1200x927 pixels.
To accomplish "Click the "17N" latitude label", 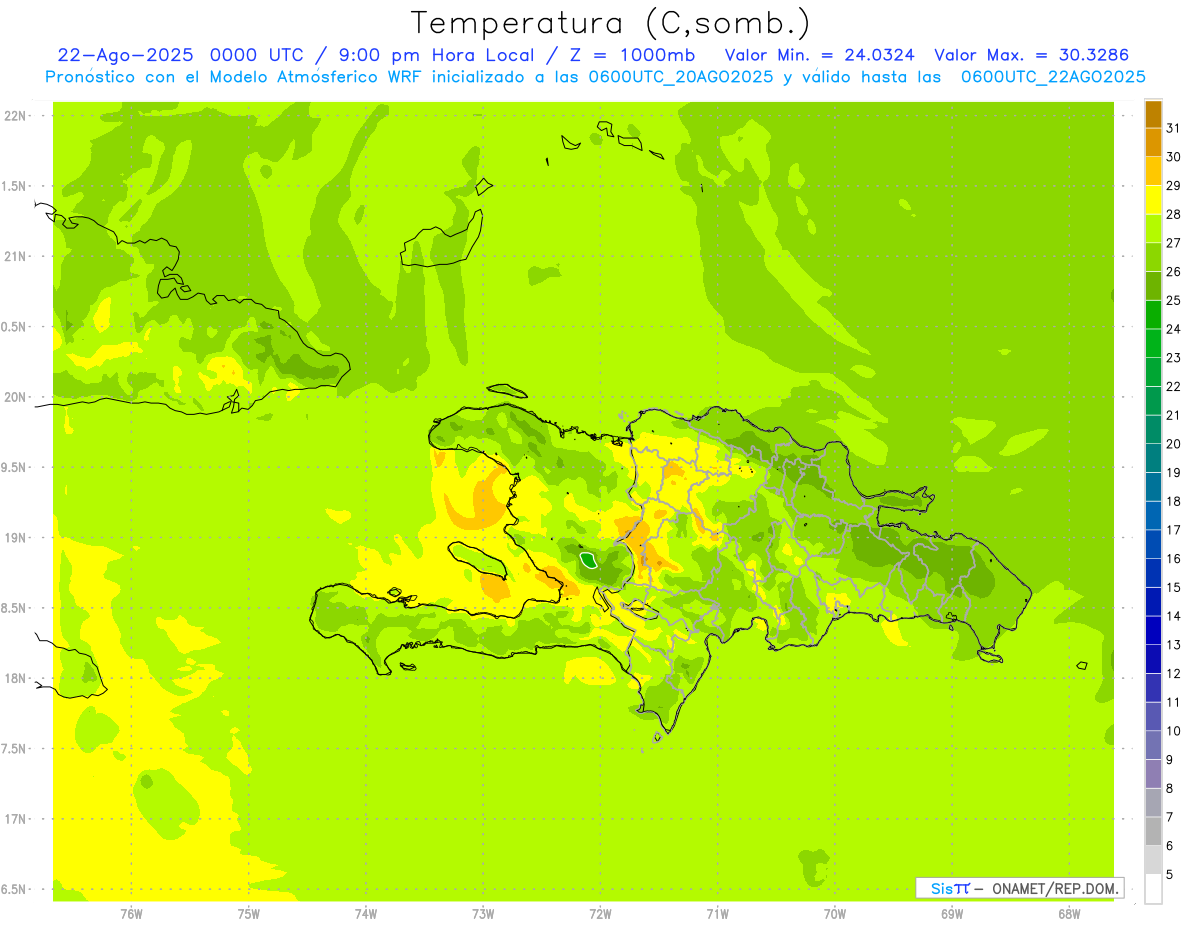I will point(15,819).
